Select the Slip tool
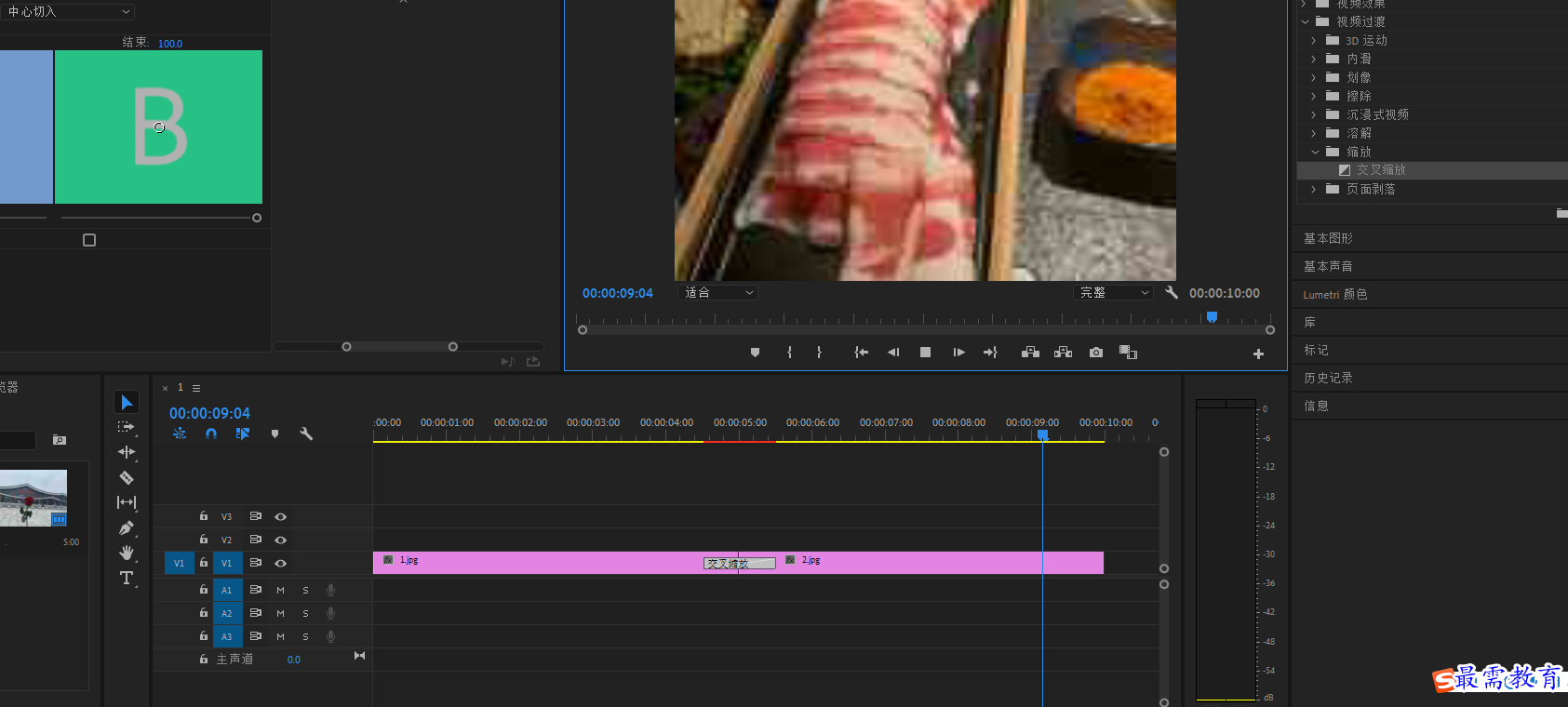This screenshot has height=707, width=1568. [x=127, y=502]
